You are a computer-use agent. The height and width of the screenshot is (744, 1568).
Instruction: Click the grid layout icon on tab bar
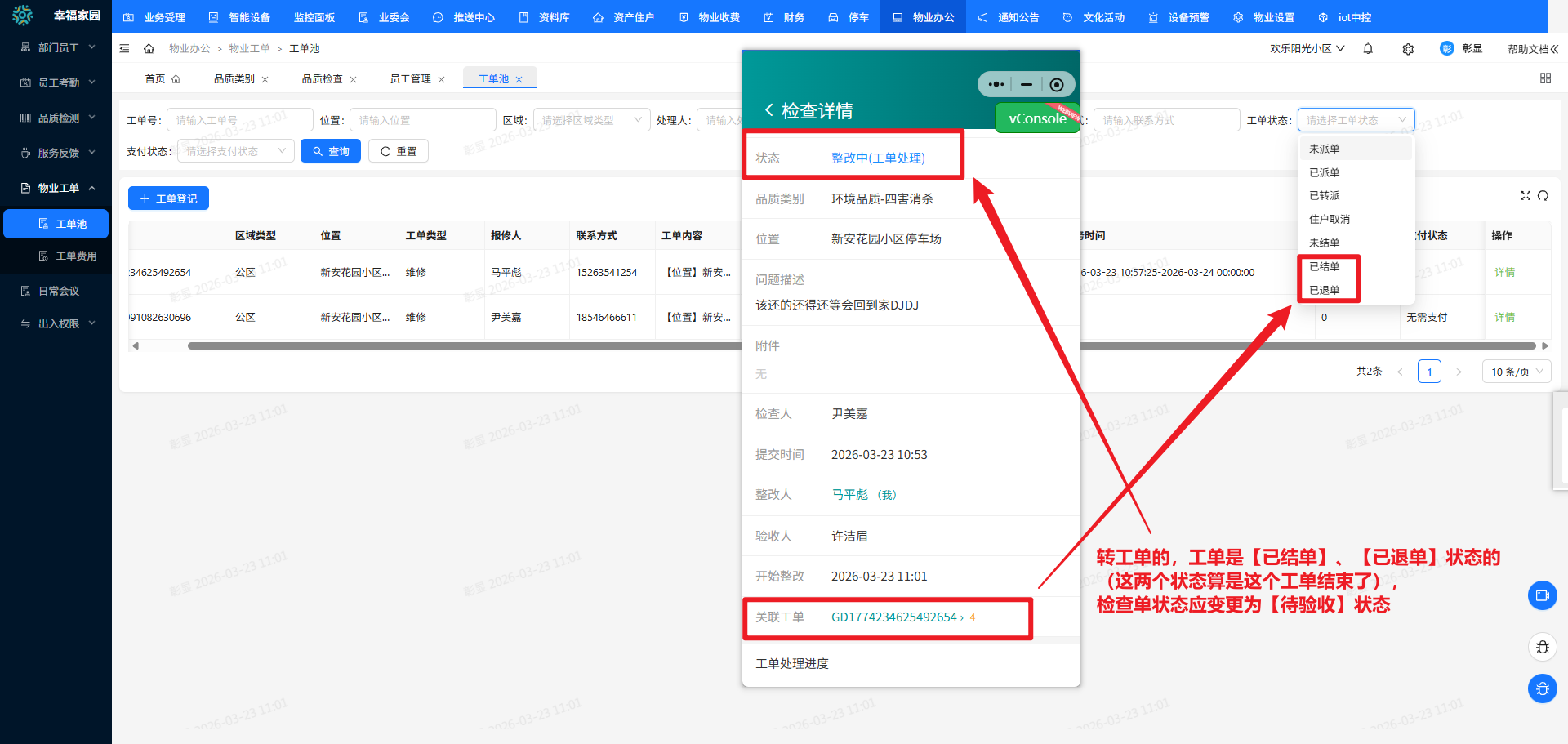[x=1545, y=78]
